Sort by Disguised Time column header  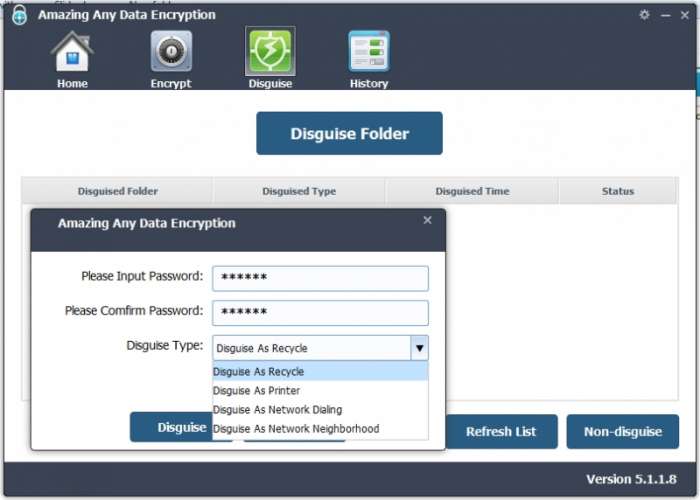coord(472,191)
